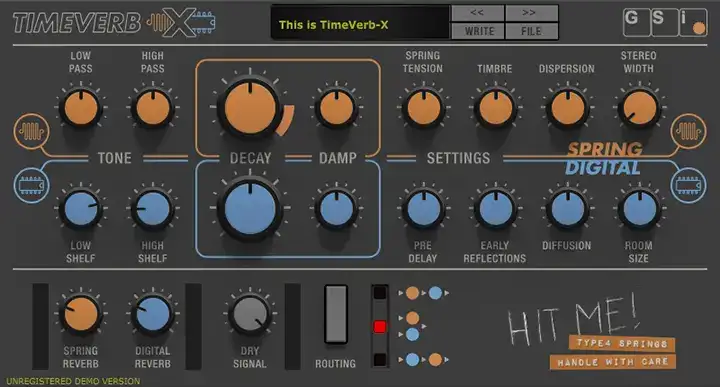Click the HIT ME! spring label
720x387 pixels.
[574, 319]
